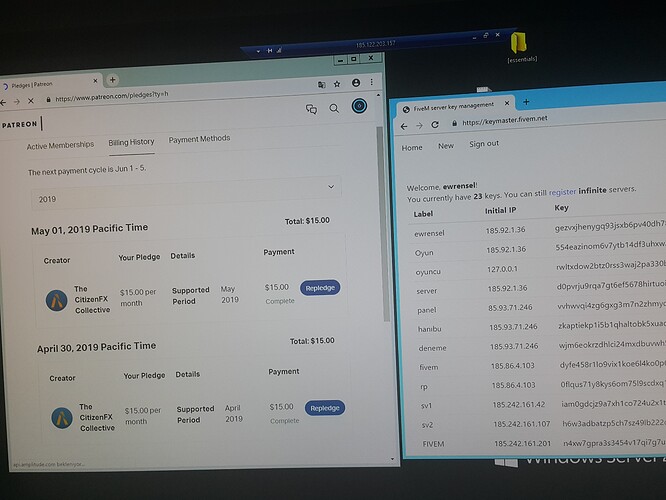Select the Billing History tab

131,142
